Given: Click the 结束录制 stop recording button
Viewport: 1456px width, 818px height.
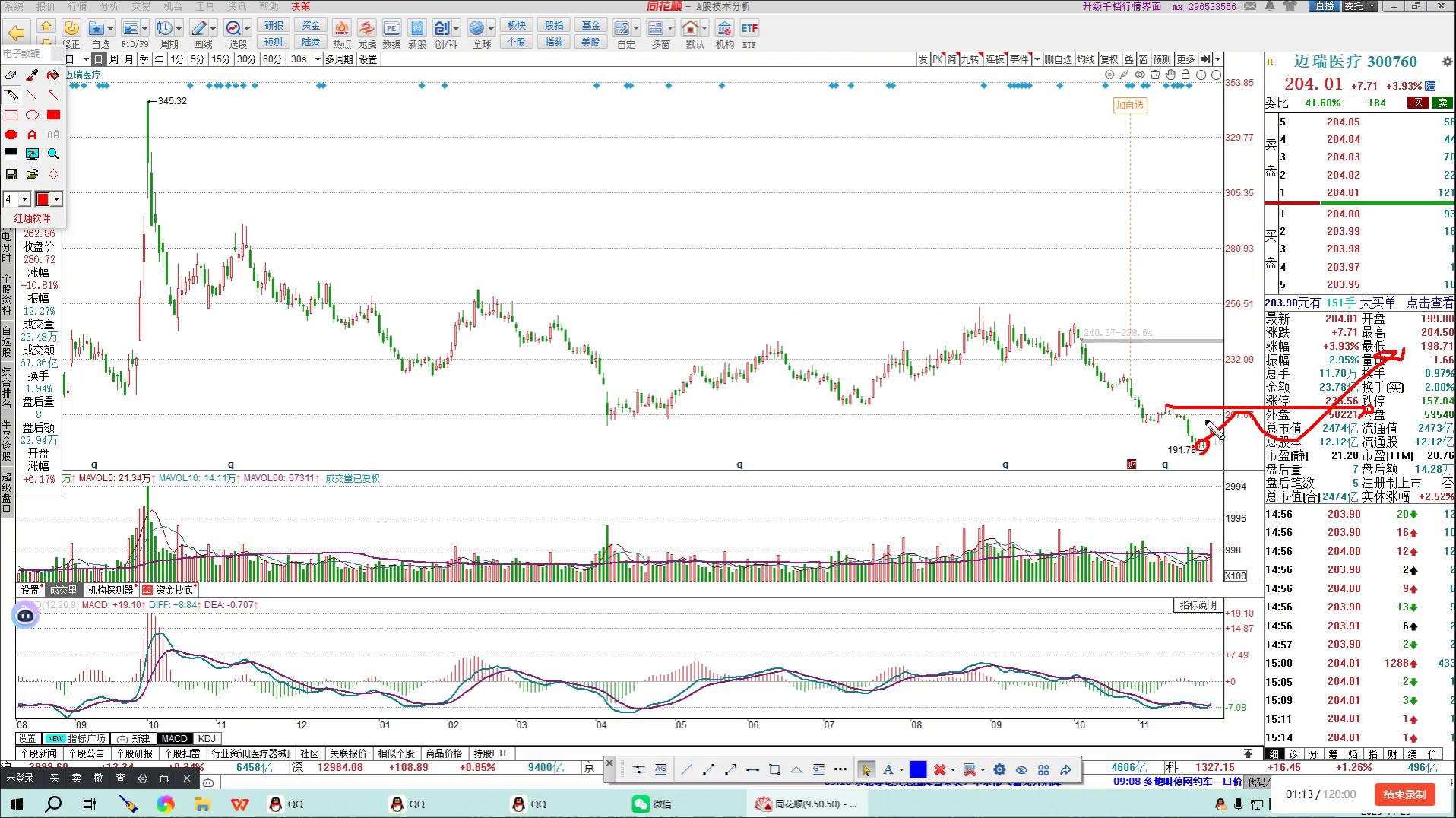Looking at the screenshot, I should click(1404, 794).
